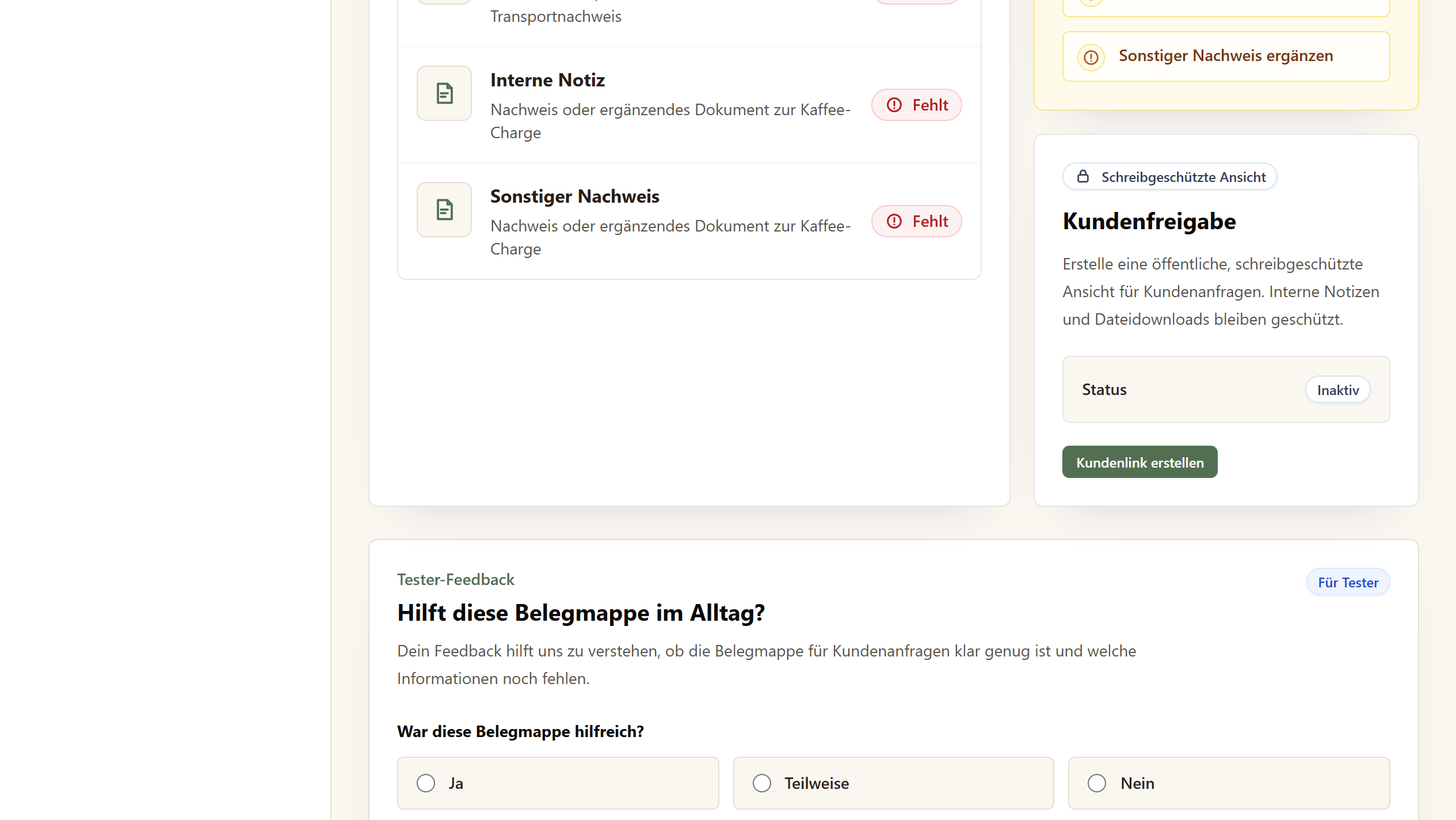Screen dimensions: 1456x820
Task: Click the document icon beside Interne Notiz
Action: [x=444, y=93]
